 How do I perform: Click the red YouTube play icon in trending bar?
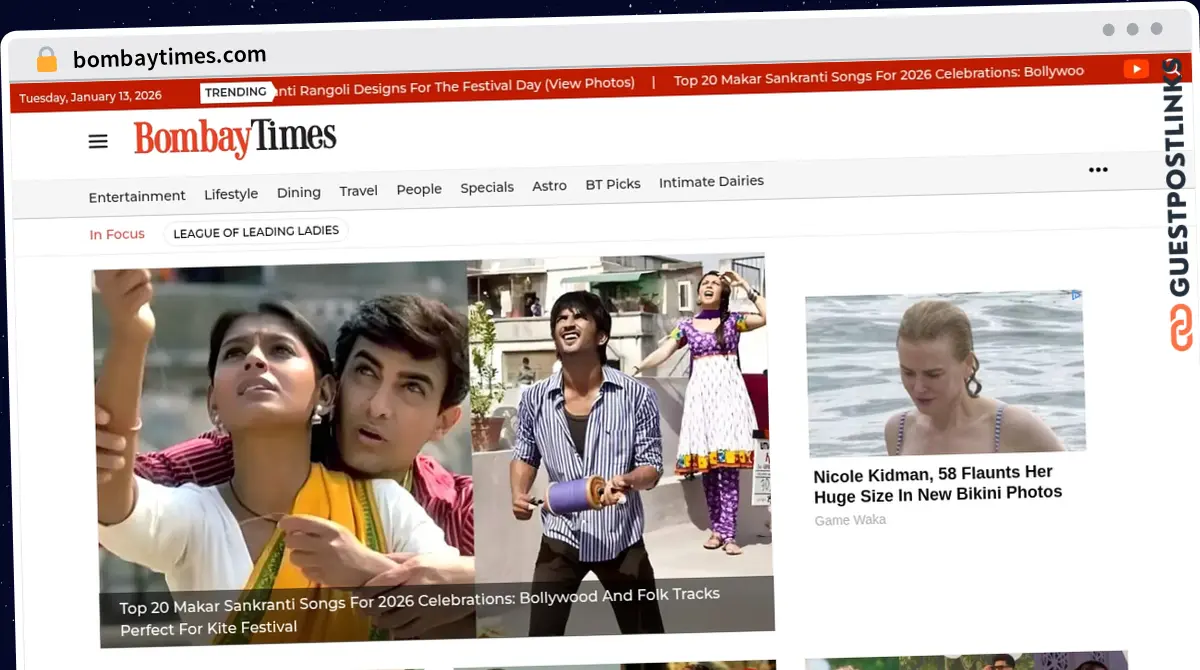tap(1138, 69)
